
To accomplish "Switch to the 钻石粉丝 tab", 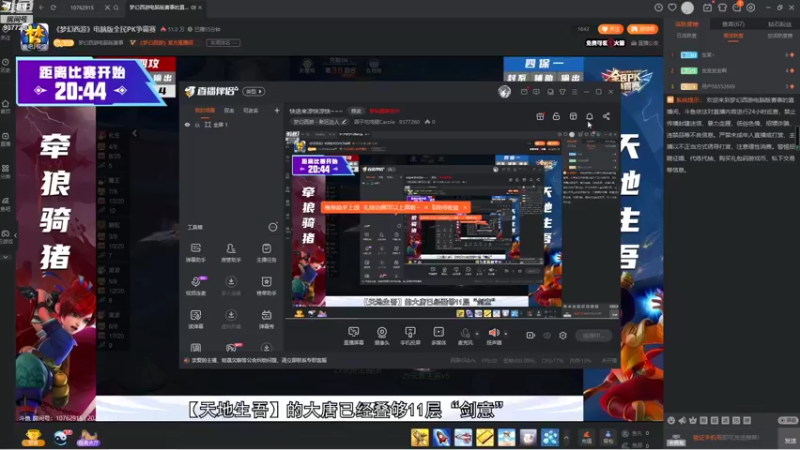I will click(780, 24).
